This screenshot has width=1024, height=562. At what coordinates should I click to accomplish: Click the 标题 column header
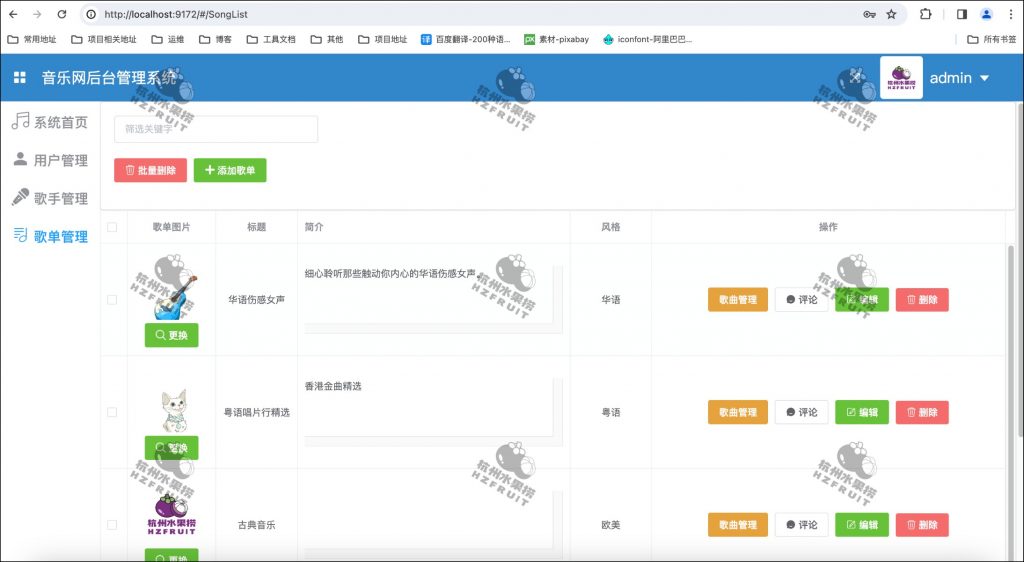point(256,227)
